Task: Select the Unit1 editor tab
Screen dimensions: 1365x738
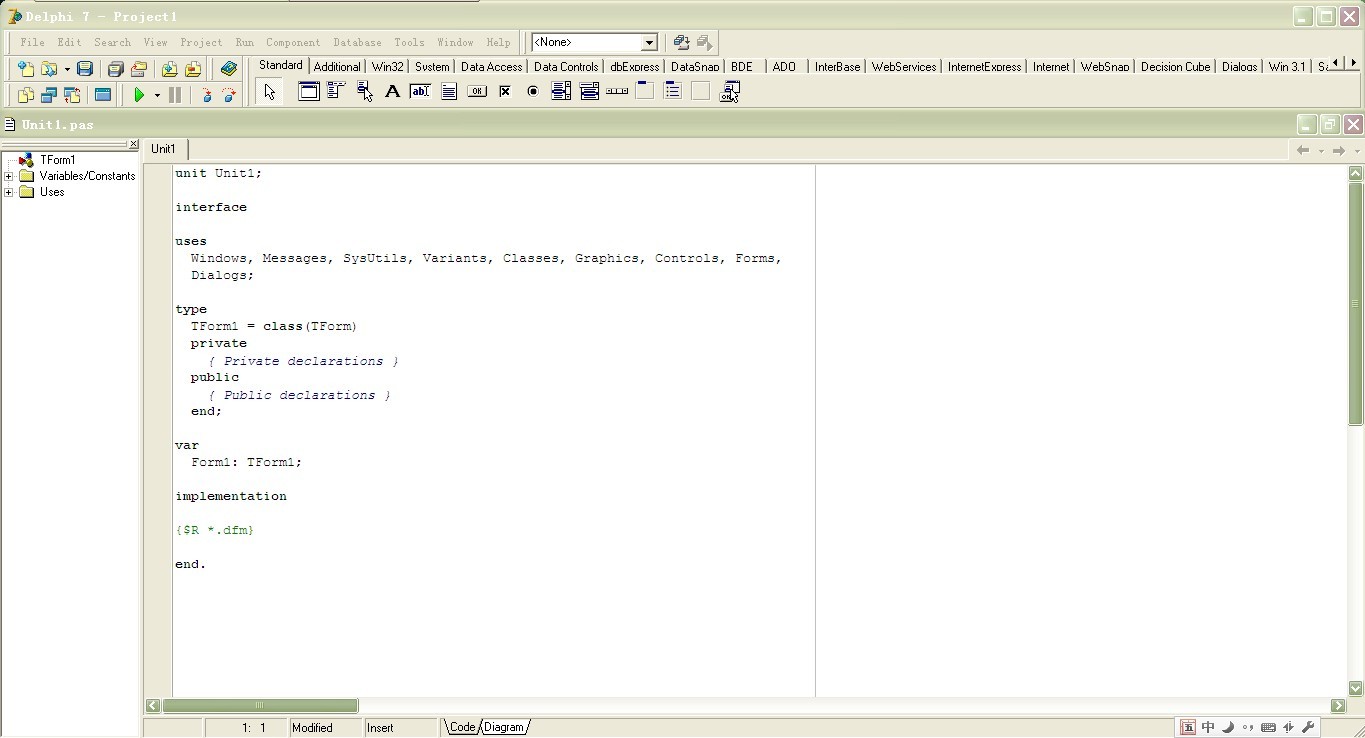Action: [x=163, y=149]
